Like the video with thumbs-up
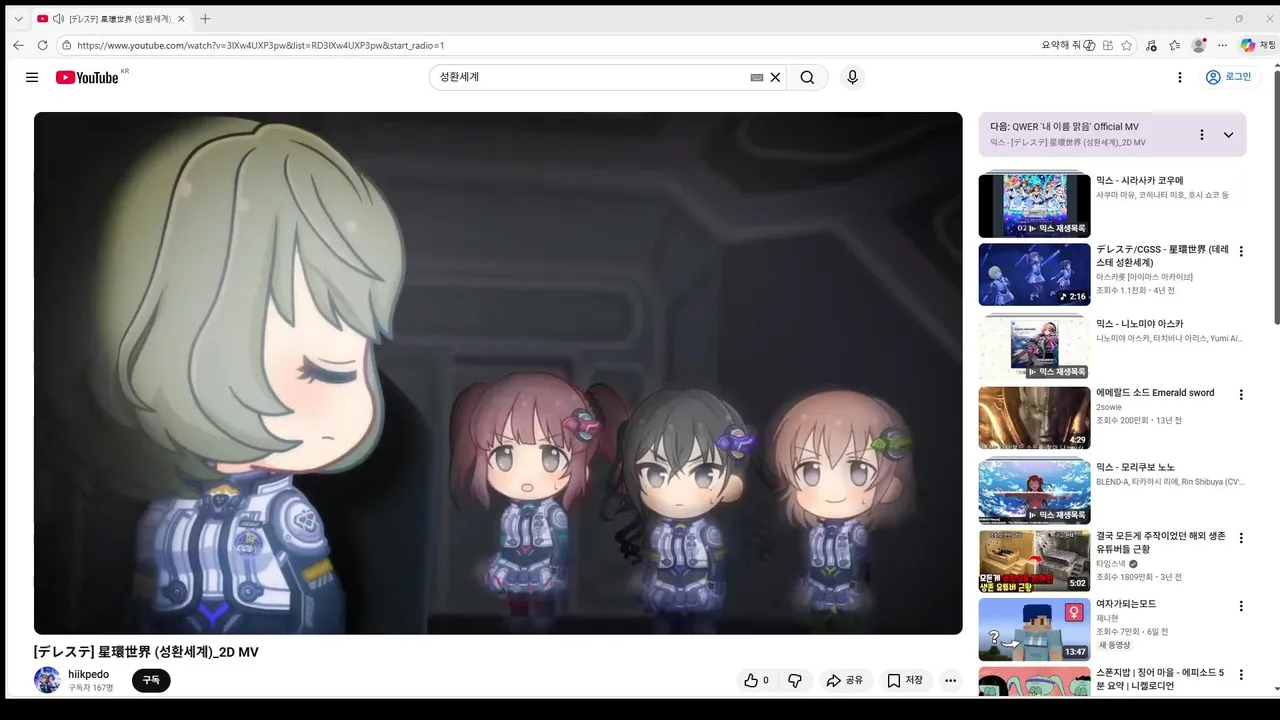 point(756,680)
